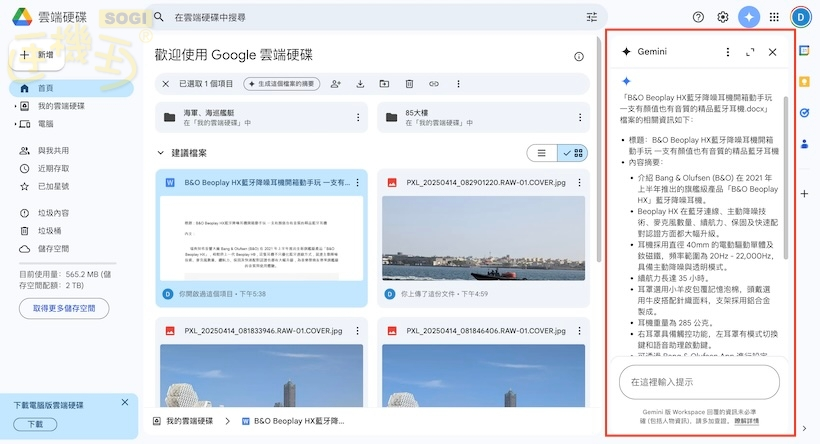
Task: Click the share person-add icon
Action: [336, 84]
